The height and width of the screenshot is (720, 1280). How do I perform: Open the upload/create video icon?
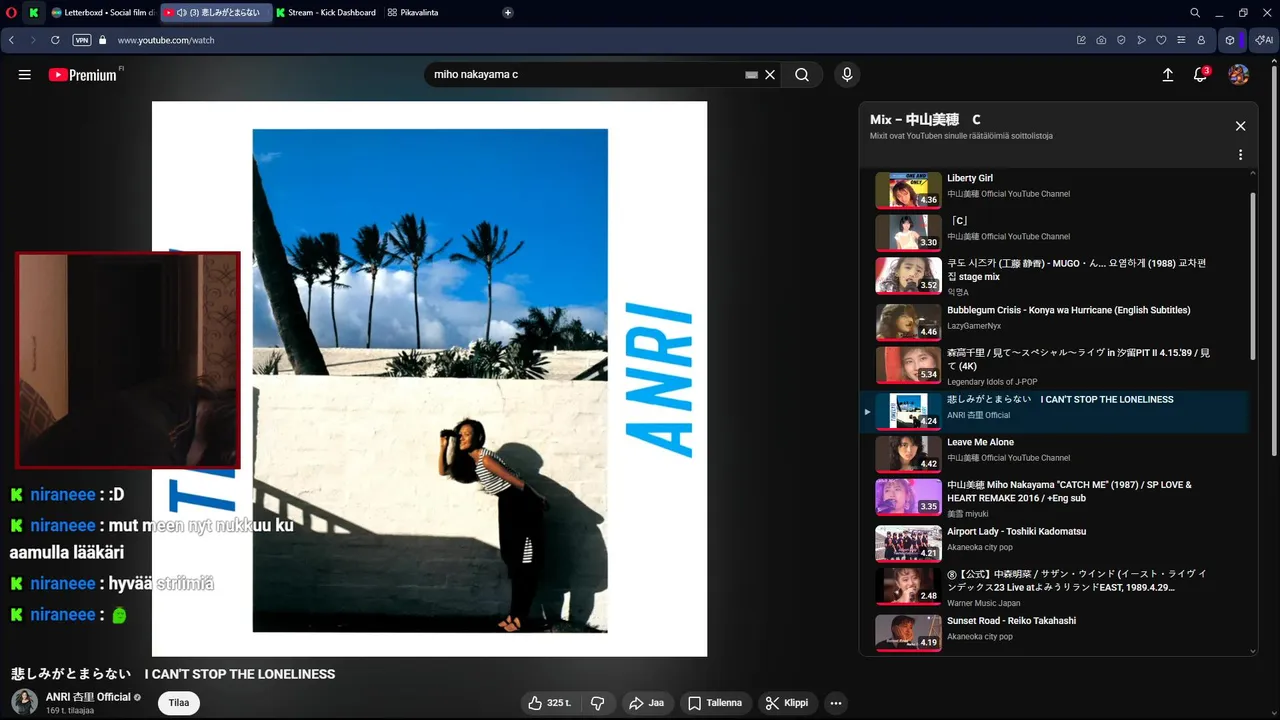click(x=1167, y=75)
